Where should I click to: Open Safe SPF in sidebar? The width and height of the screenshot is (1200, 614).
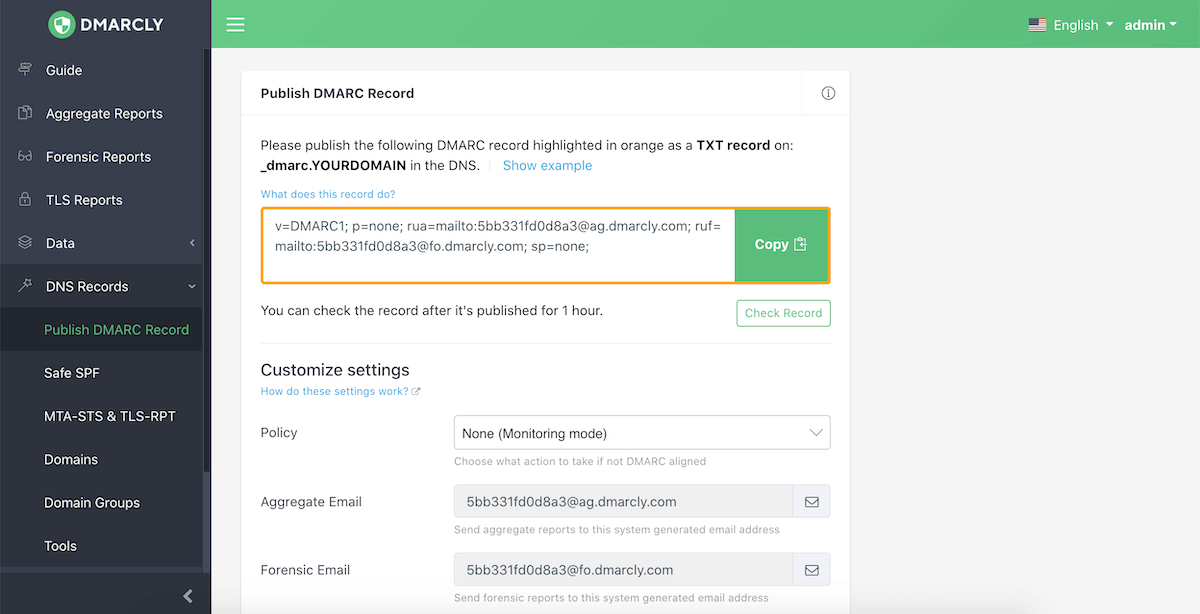pyautogui.click(x=72, y=373)
